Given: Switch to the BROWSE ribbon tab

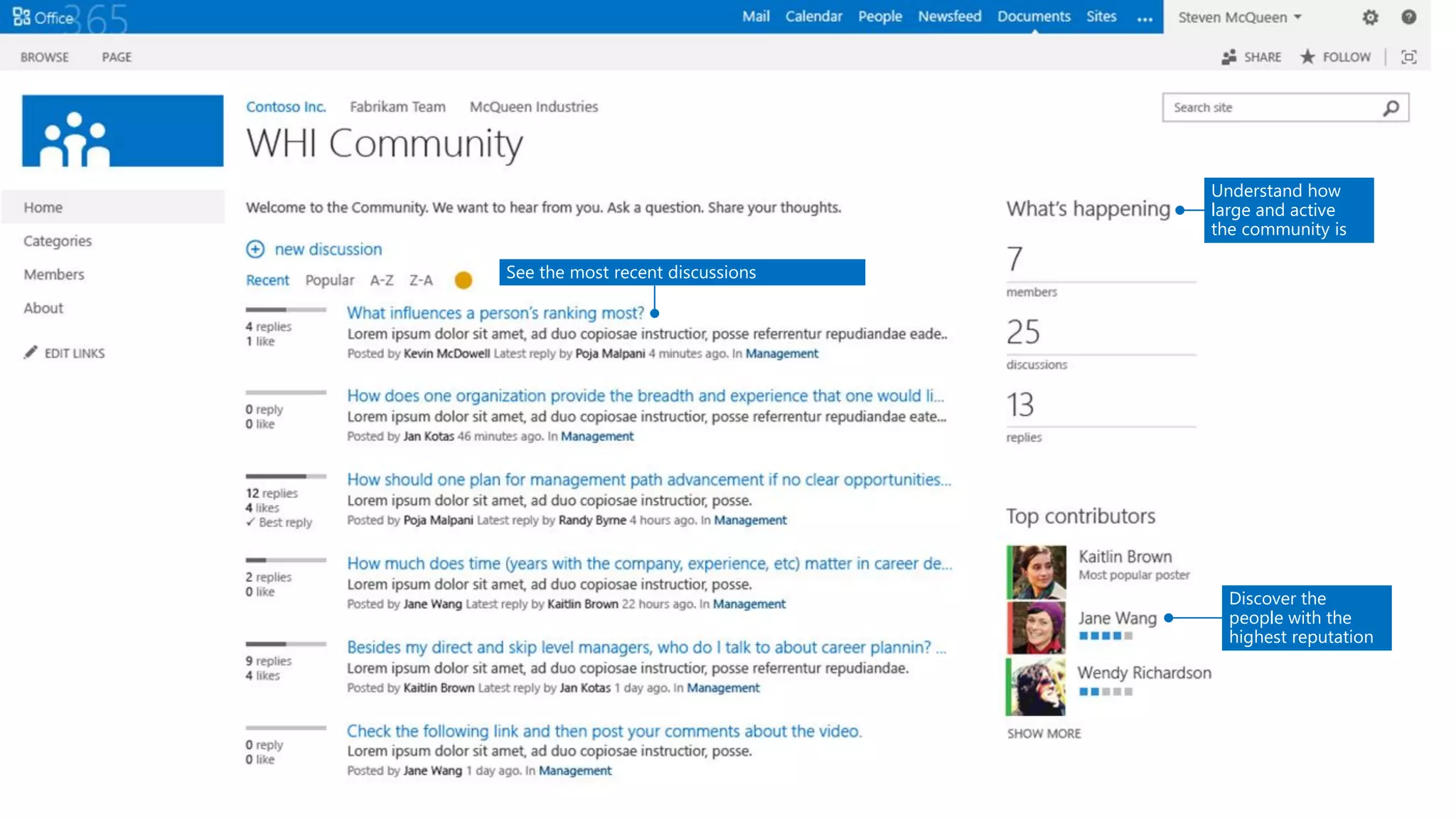Looking at the screenshot, I should pos(44,57).
